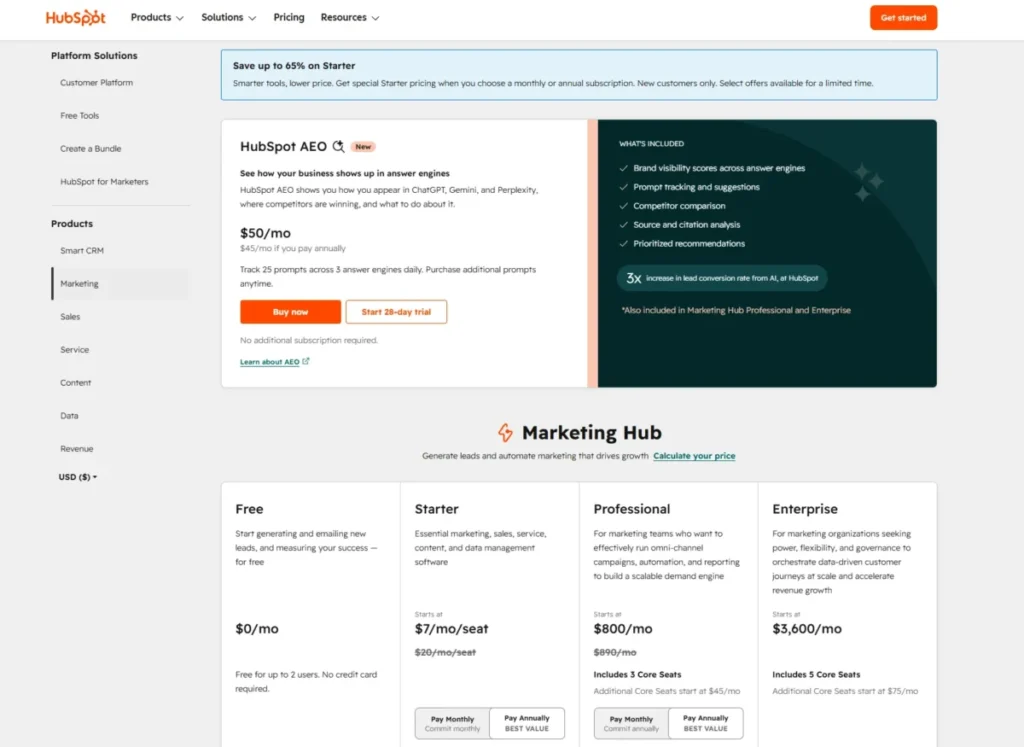Screen dimensions: 1024x747
Task: Open the Learn about AEO link
Action: (270, 362)
